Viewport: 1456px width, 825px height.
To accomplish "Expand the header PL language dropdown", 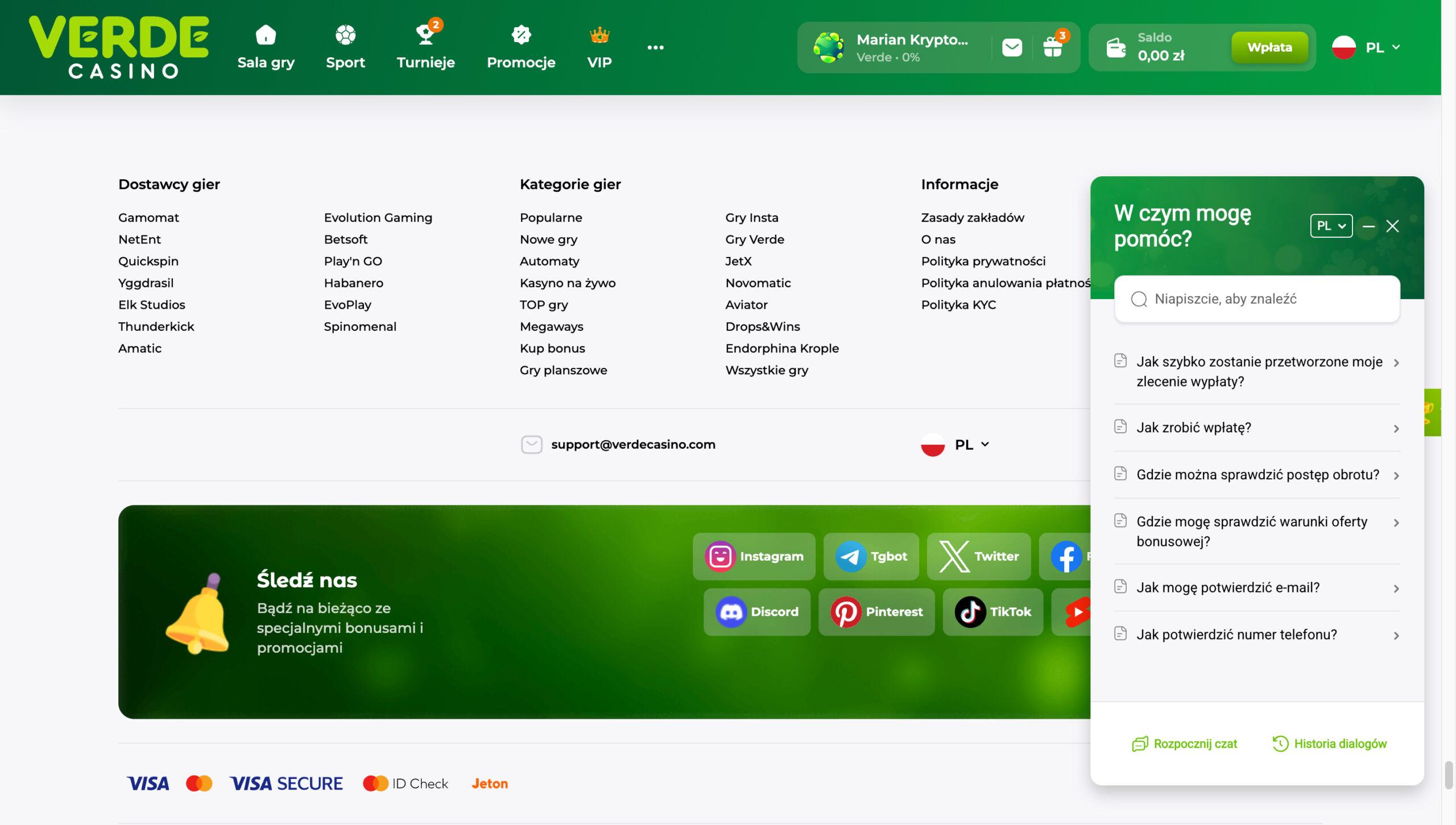I will click(x=1366, y=47).
